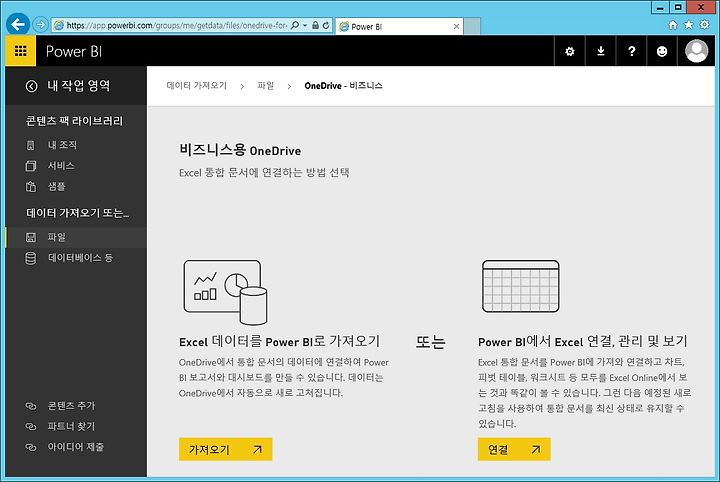This screenshot has width=720, height=482.
Task: Click the 콘텐츠 팩 라이브러리 section header
Action: pos(74,121)
